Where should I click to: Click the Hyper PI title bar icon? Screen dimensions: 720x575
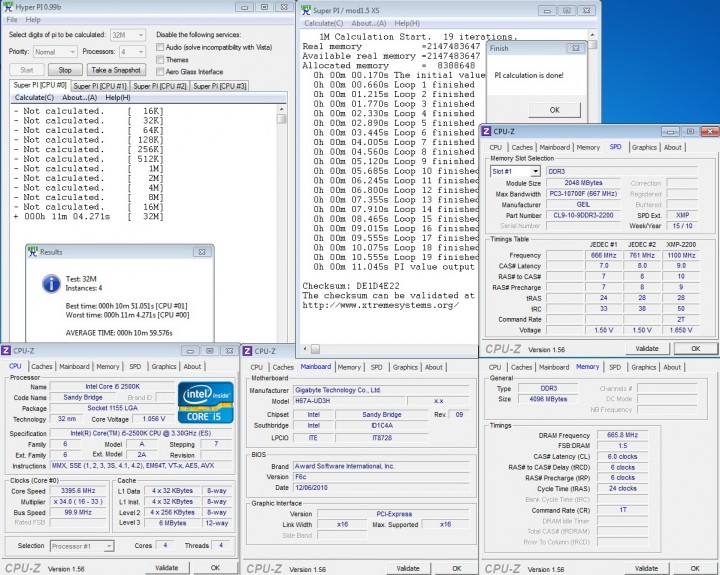[x=8, y=7]
